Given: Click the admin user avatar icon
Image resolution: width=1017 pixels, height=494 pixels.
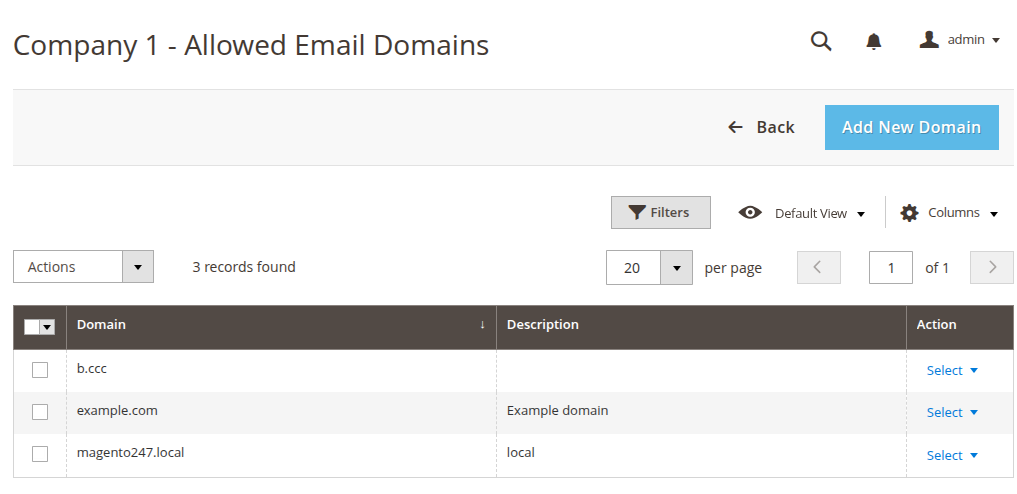Looking at the screenshot, I should 929,40.
